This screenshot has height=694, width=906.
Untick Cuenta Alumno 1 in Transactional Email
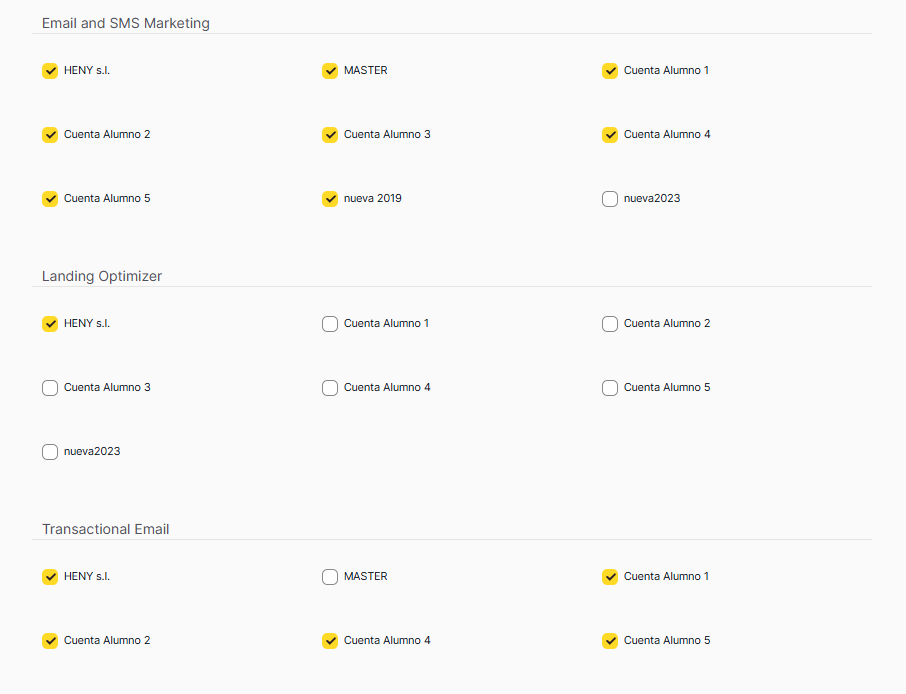click(x=610, y=577)
